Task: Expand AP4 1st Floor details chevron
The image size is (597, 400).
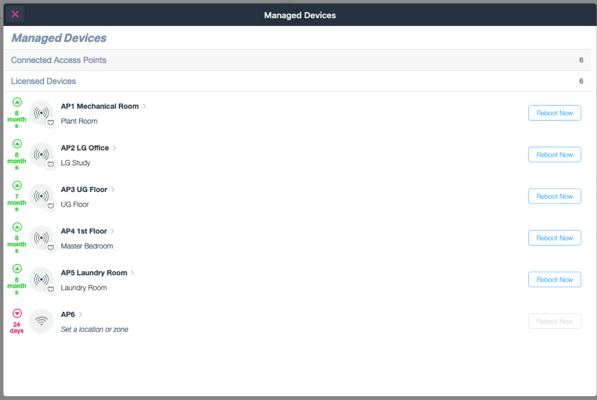Action: (x=112, y=231)
